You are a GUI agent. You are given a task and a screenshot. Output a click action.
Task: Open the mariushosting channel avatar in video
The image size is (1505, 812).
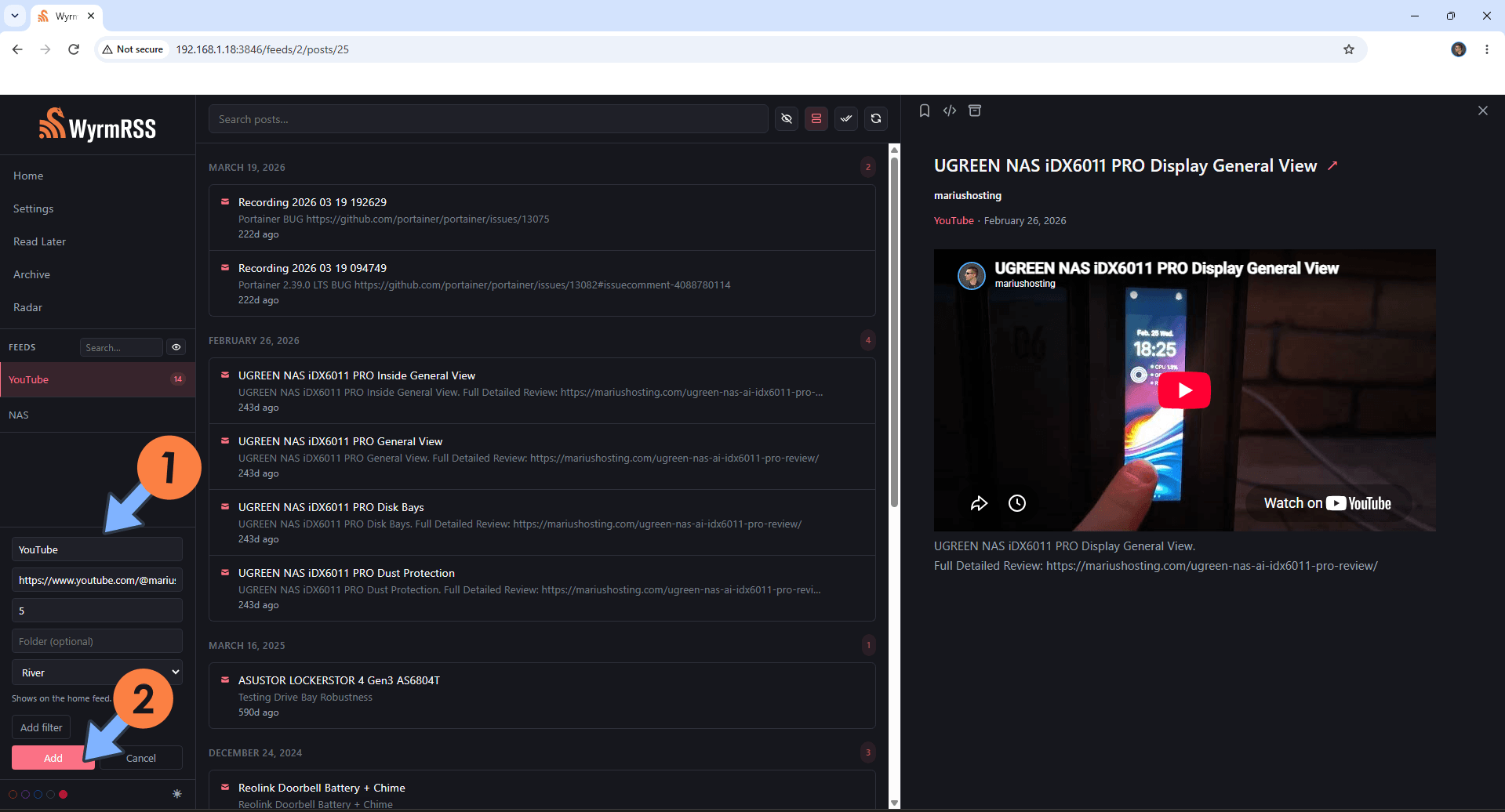pos(972,276)
